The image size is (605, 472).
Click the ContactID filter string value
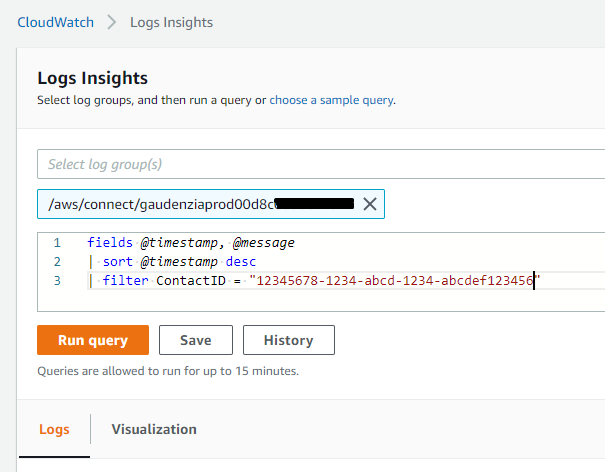click(395, 280)
